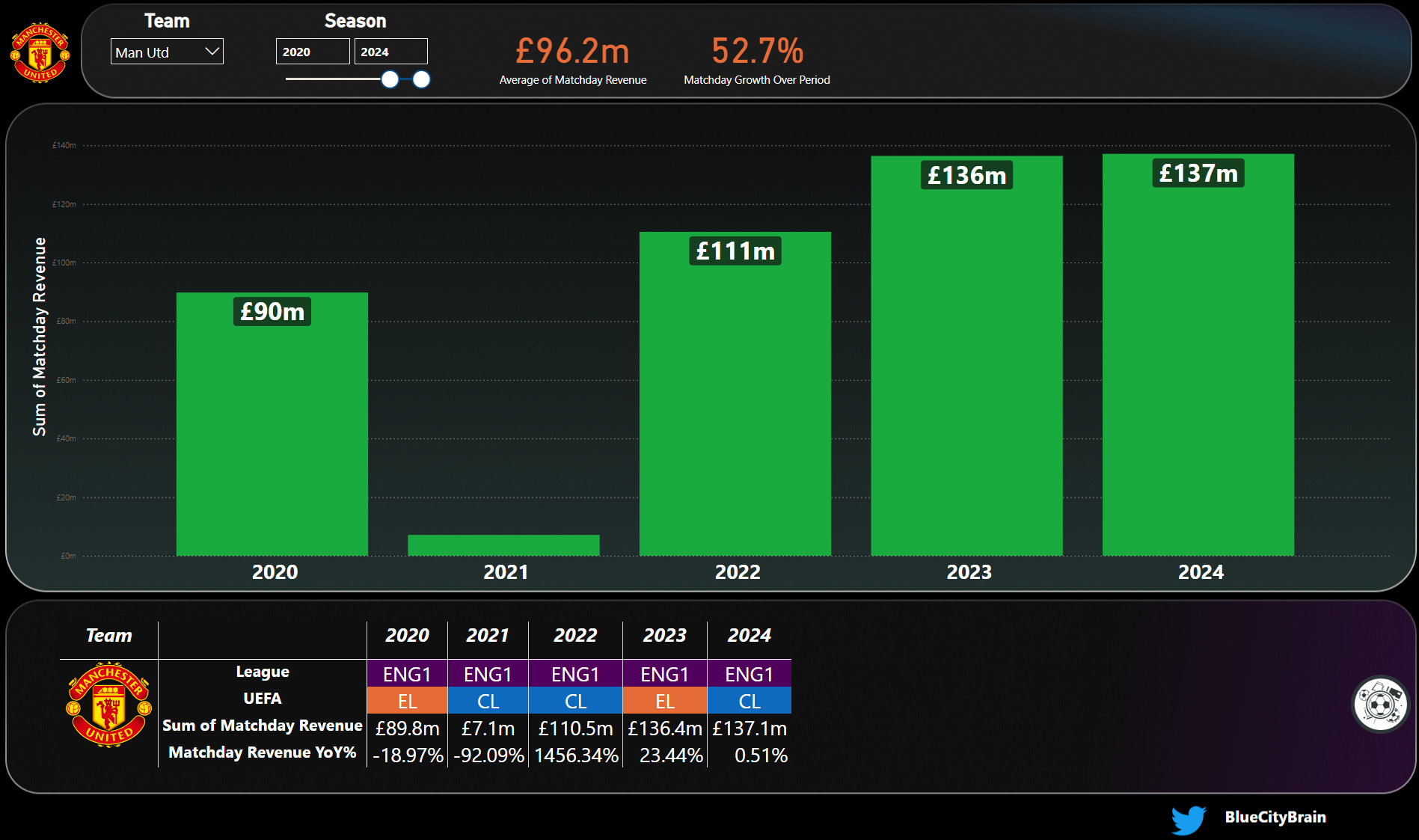Click the orange EL cell for 2023
Image resolution: width=1419 pixels, height=840 pixels.
coord(664,701)
